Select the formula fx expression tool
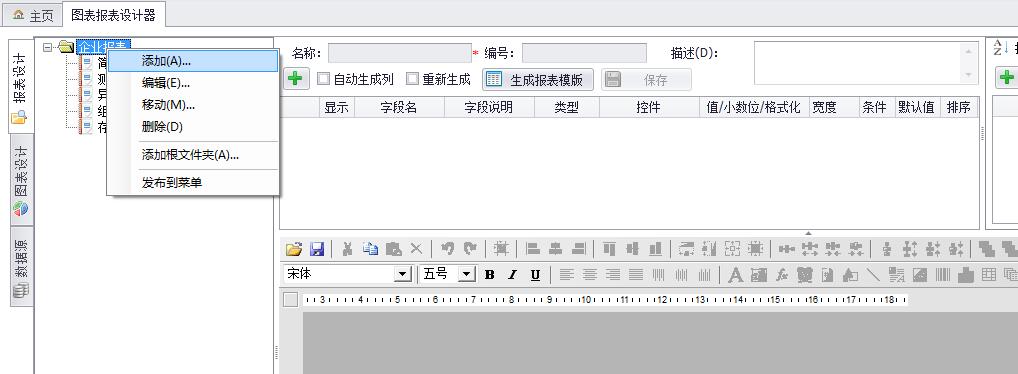Image resolution: width=1018 pixels, height=374 pixels. [782, 275]
